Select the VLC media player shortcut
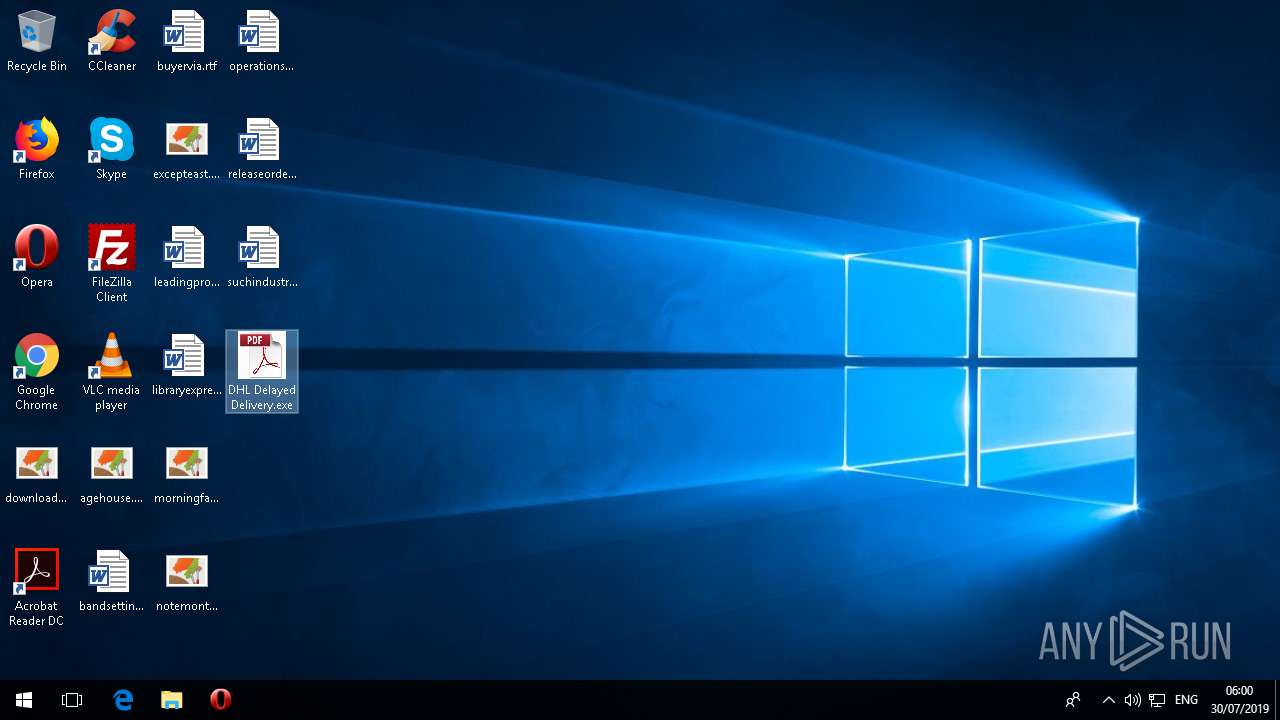Image resolution: width=1280 pixels, height=720 pixels. coord(112,373)
